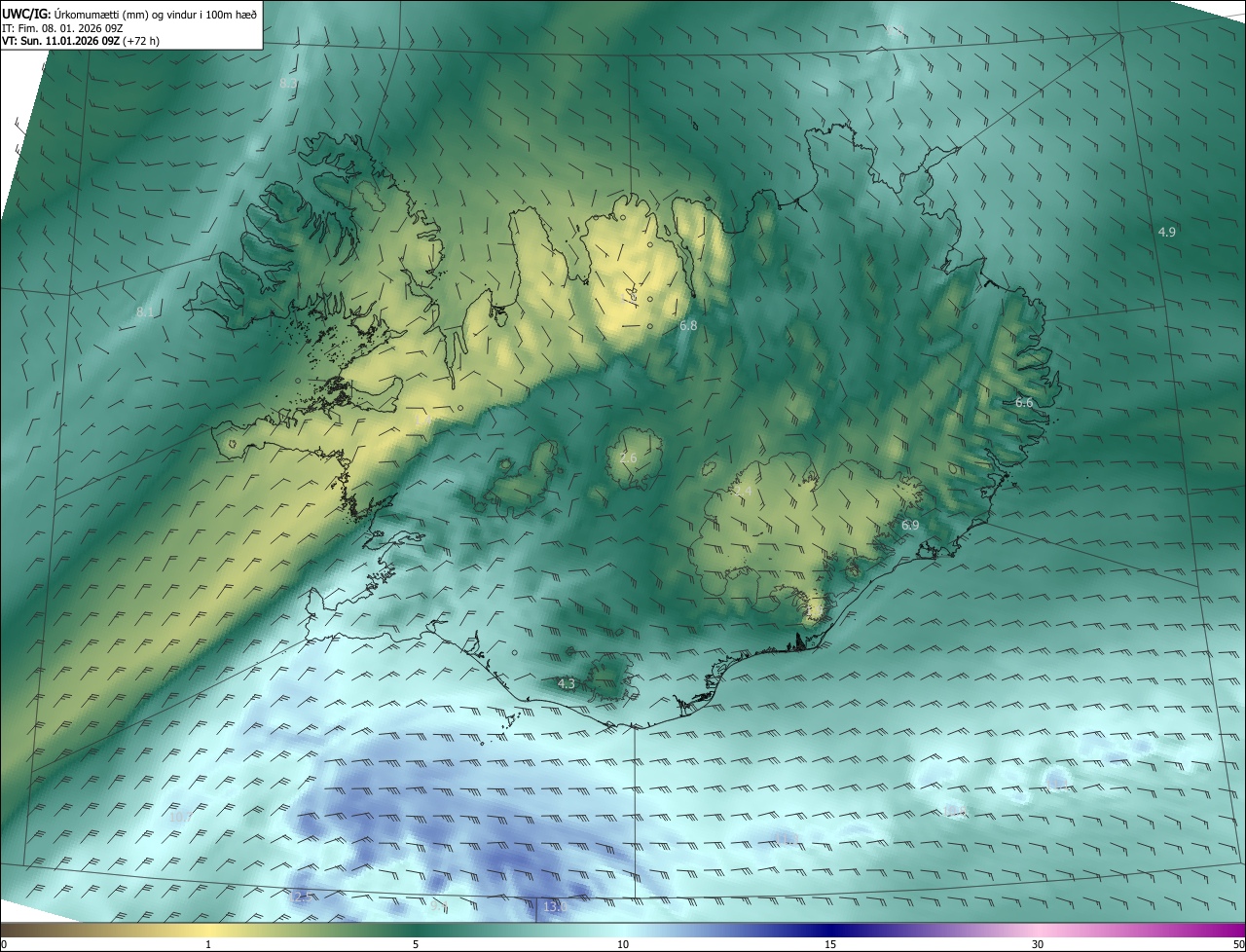Click the pale pink band above legend value 30
The height and width of the screenshot is (952, 1246).
pos(1038,930)
